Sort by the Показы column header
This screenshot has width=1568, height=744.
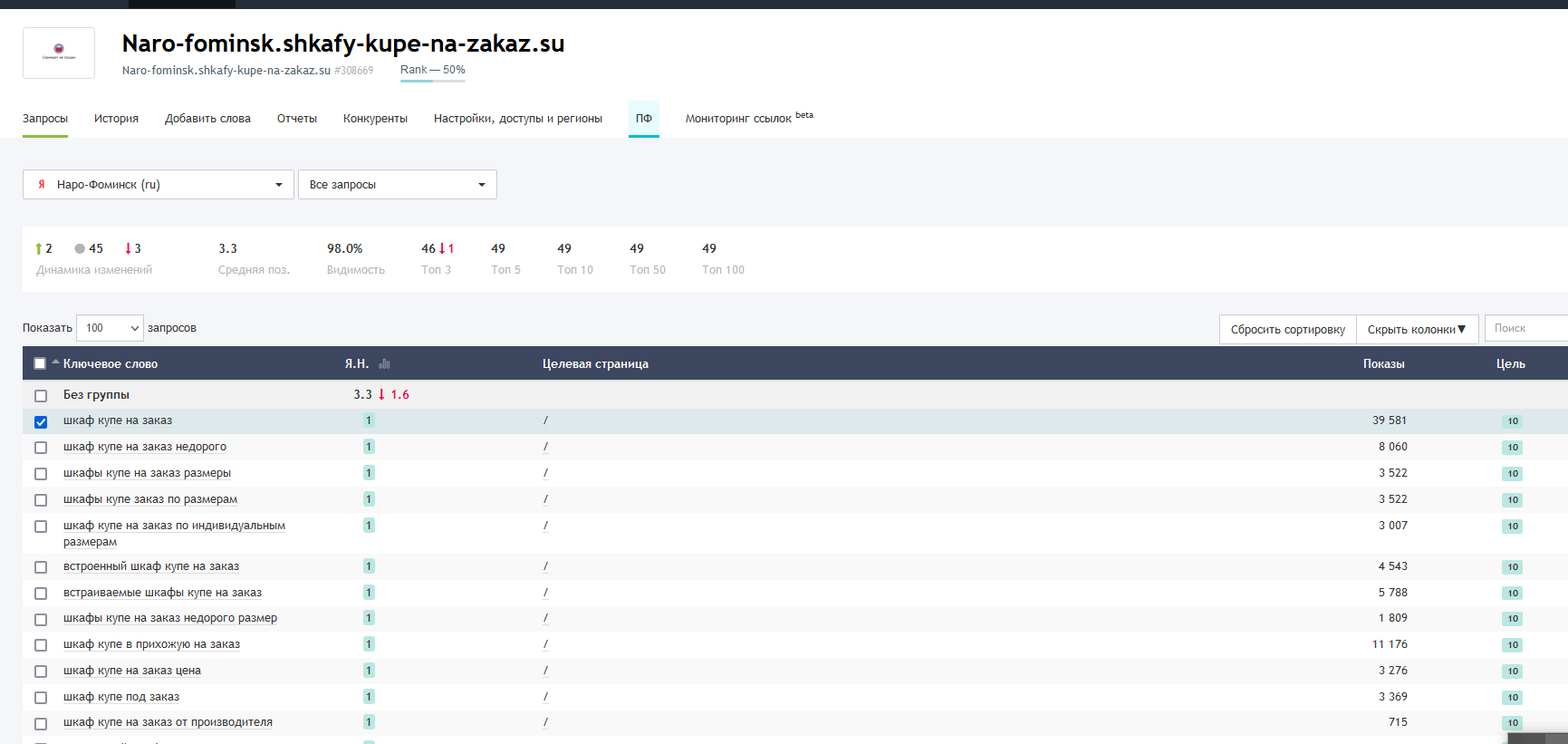(x=1383, y=363)
